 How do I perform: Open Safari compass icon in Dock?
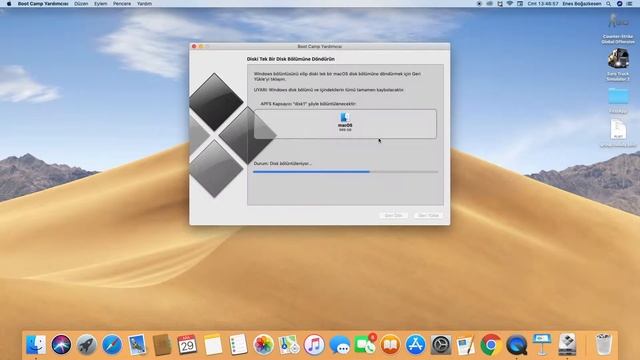click(112, 344)
